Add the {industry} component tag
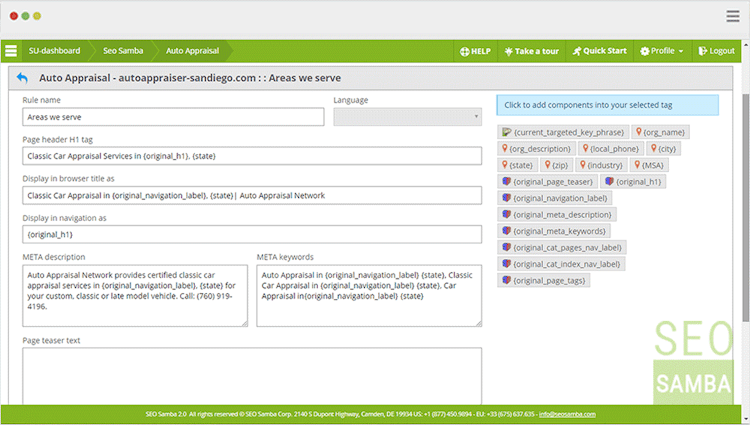 pyautogui.click(x=601, y=165)
